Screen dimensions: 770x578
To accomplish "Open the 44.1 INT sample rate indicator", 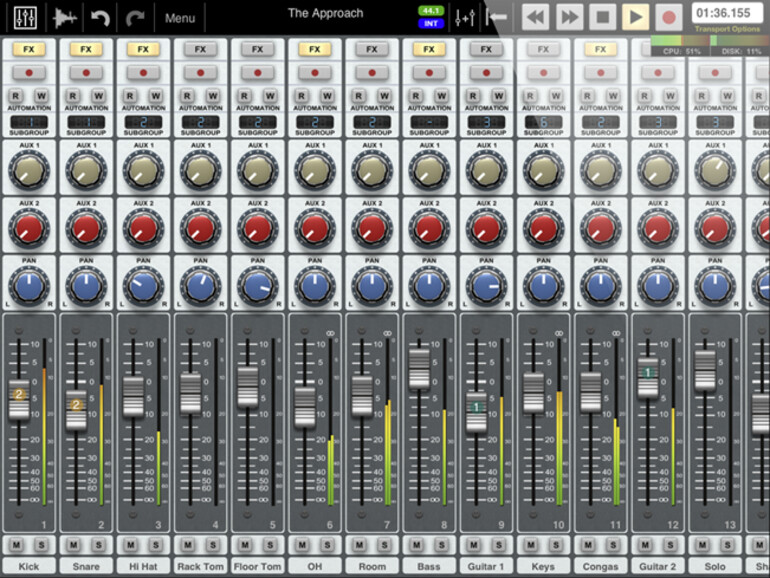I will [x=431, y=16].
